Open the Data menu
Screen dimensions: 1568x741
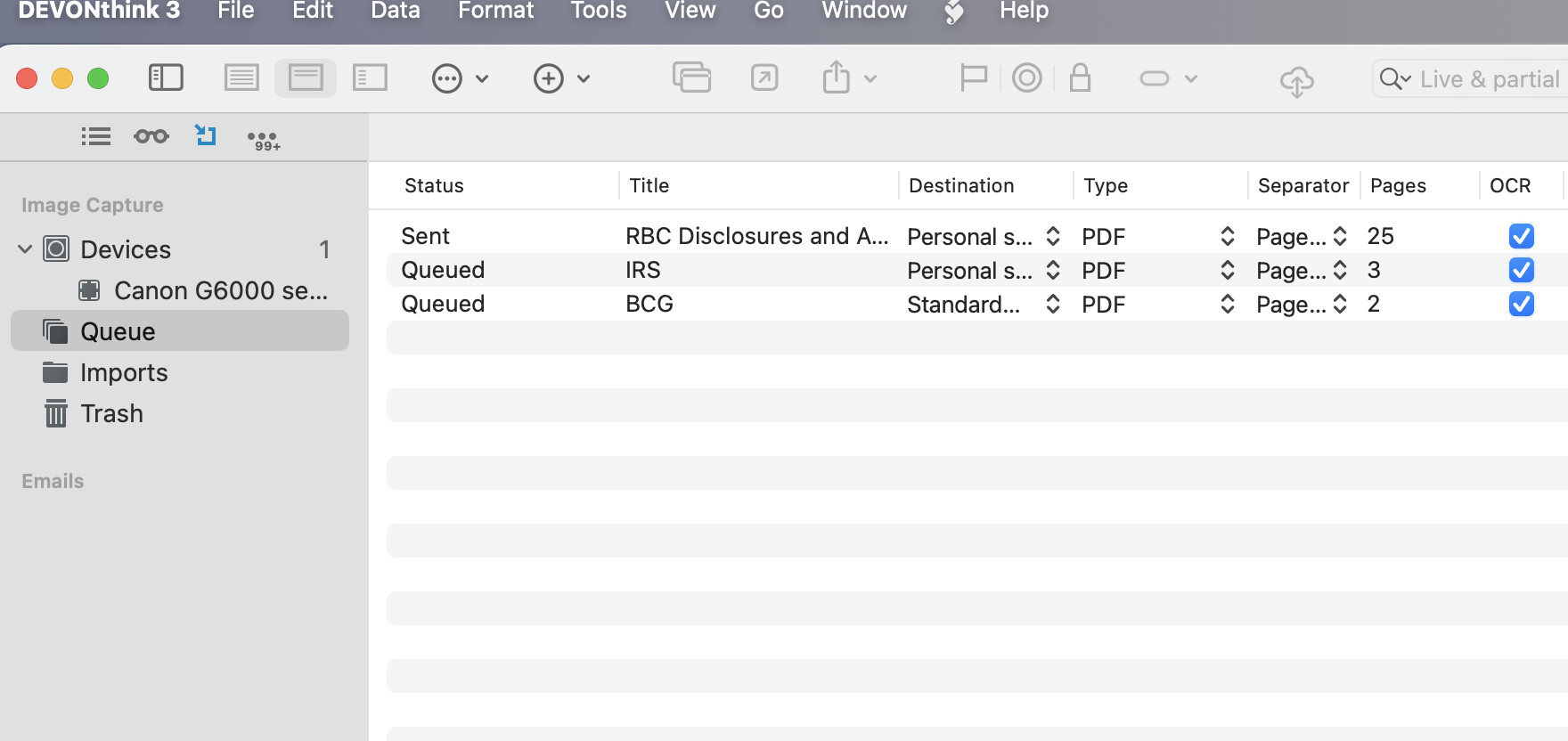click(x=395, y=11)
